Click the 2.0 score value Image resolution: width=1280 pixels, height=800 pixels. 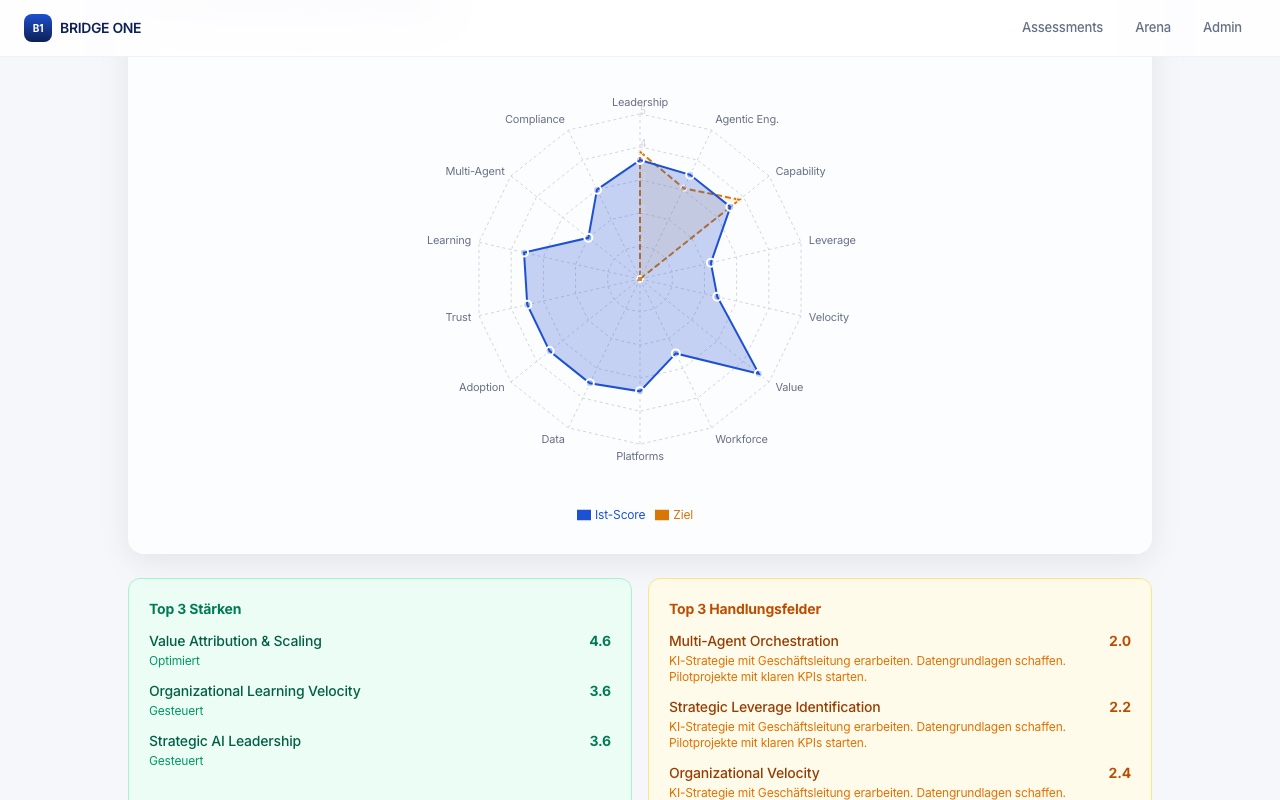pos(1120,641)
